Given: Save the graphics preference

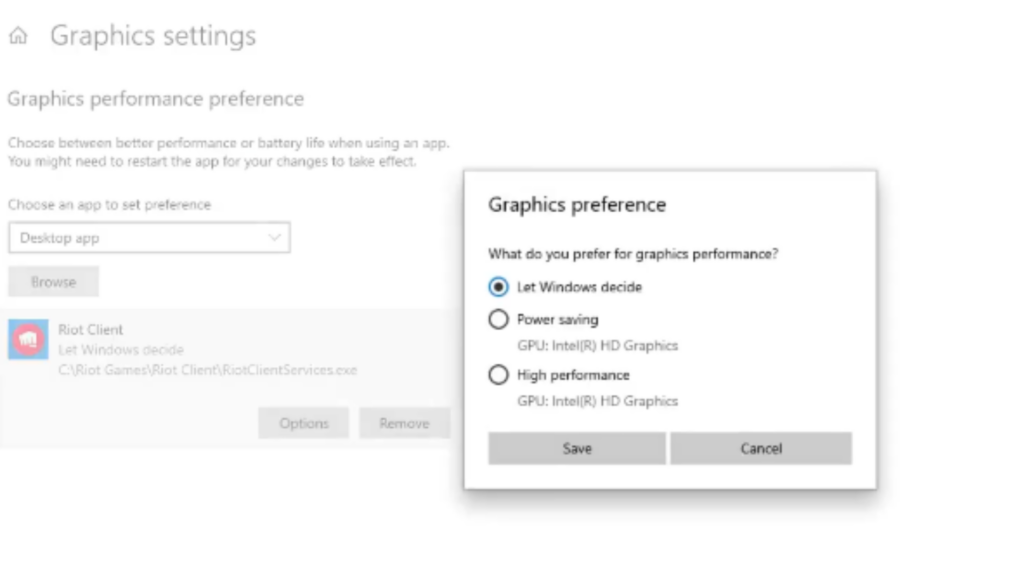Looking at the screenshot, I should pos(575,448).
